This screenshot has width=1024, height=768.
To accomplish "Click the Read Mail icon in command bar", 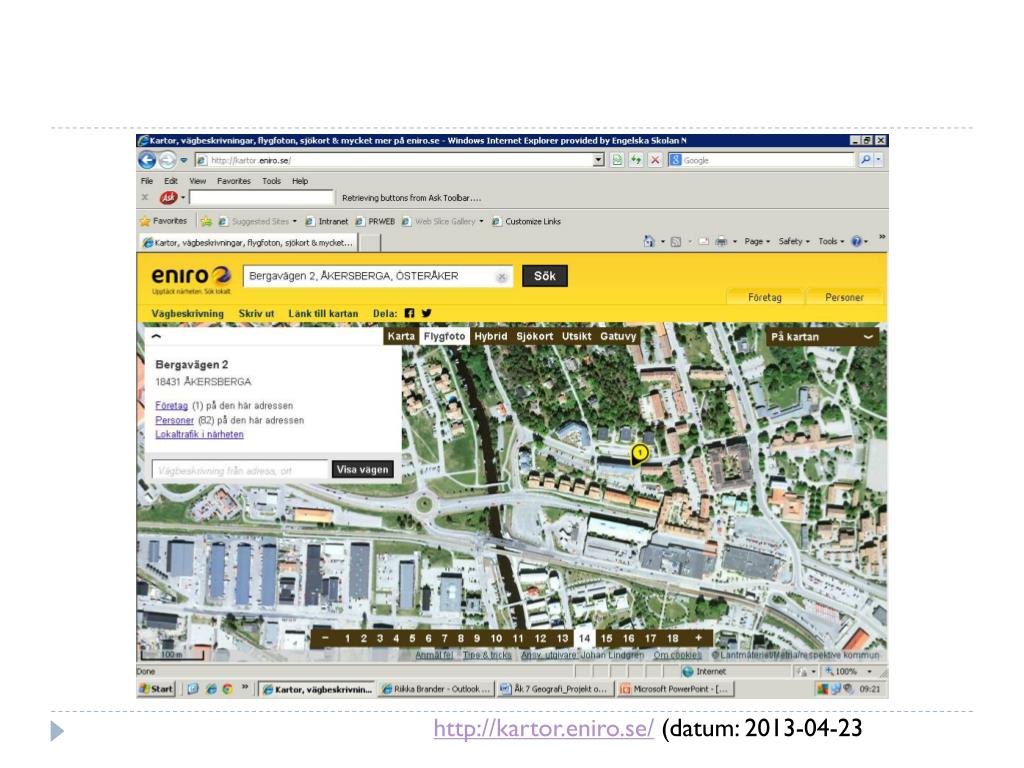I will point(703,242).
